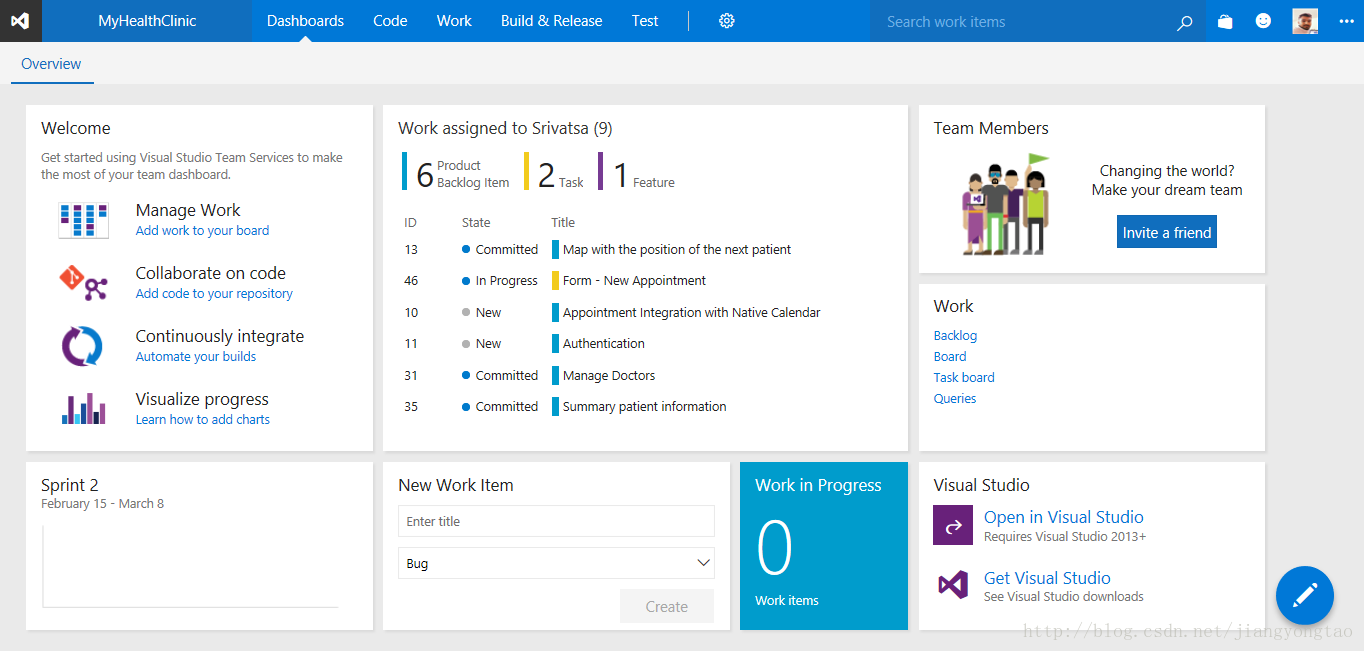Screen dimensions: 1364x651
Task: Click the Collaborate on code git icon
Action: tap(83, 283)
